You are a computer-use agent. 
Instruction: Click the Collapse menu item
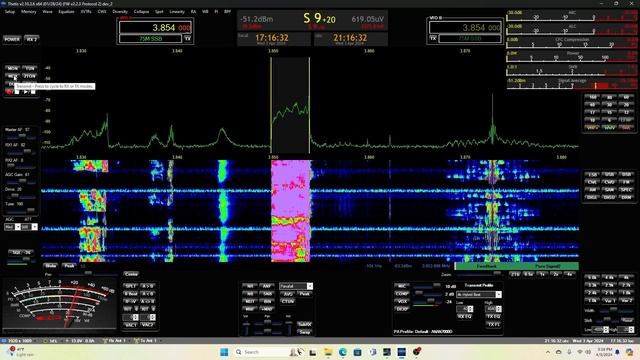point(141,11)
